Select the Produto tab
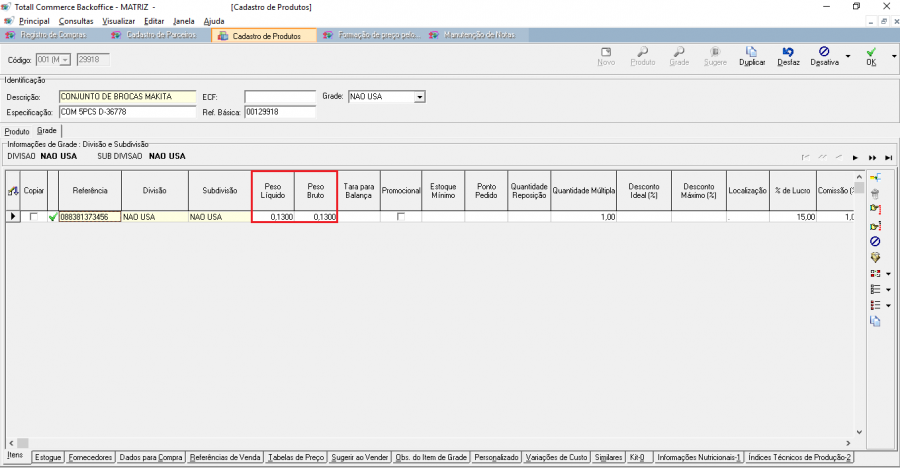Screen dimensions: 900x468 pos(17,131)
